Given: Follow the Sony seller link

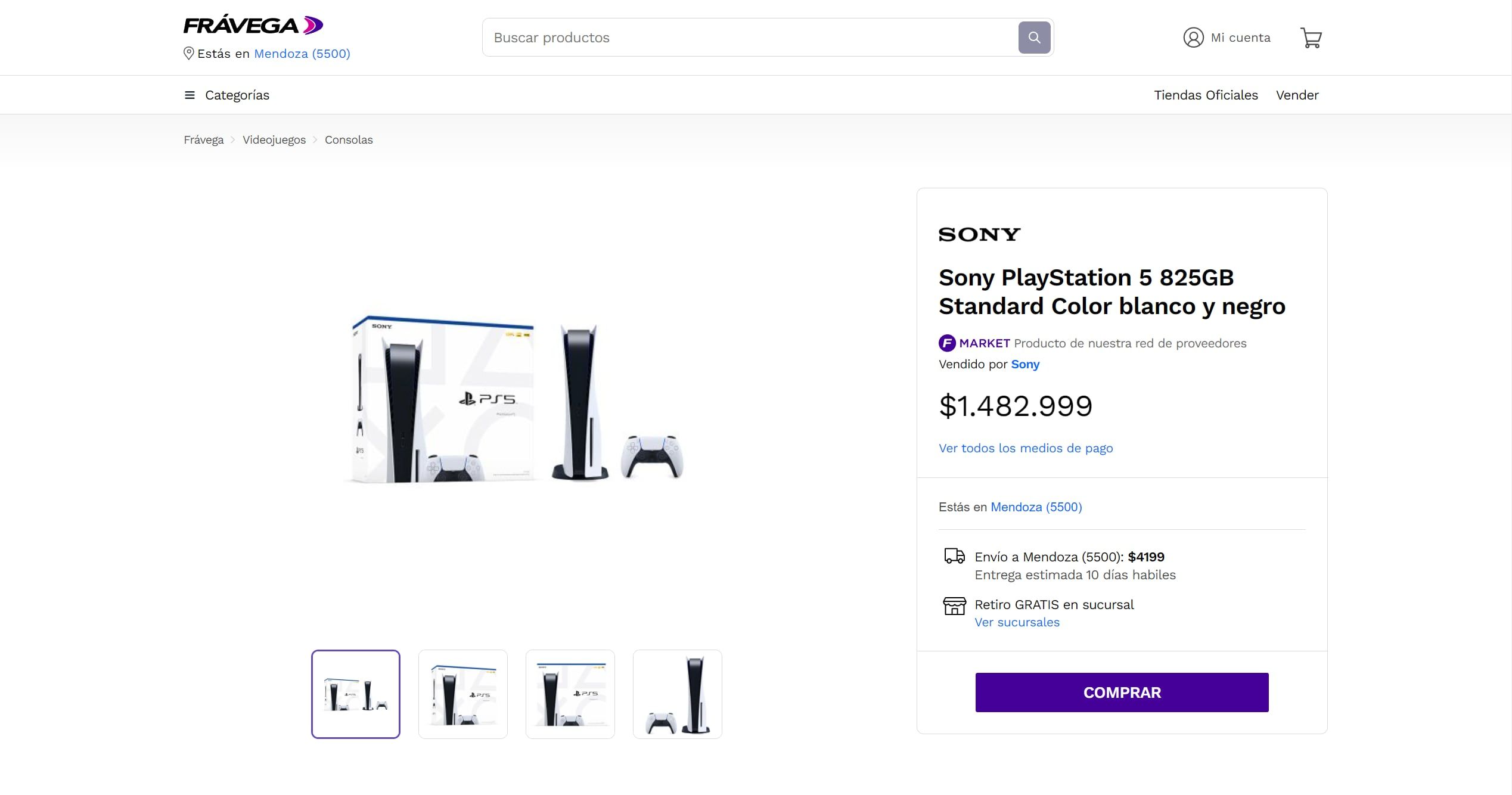Looking at the screenshot, I should point(1024,364).
